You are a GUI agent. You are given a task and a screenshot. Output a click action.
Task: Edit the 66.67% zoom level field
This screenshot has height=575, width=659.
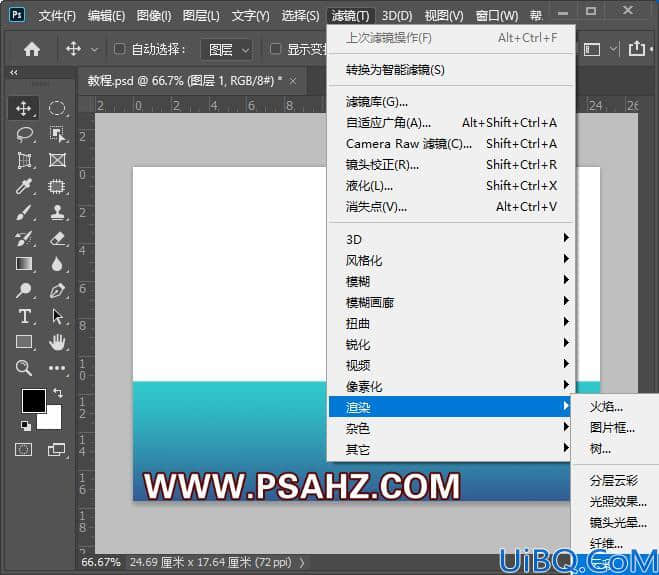click(101, 562)
